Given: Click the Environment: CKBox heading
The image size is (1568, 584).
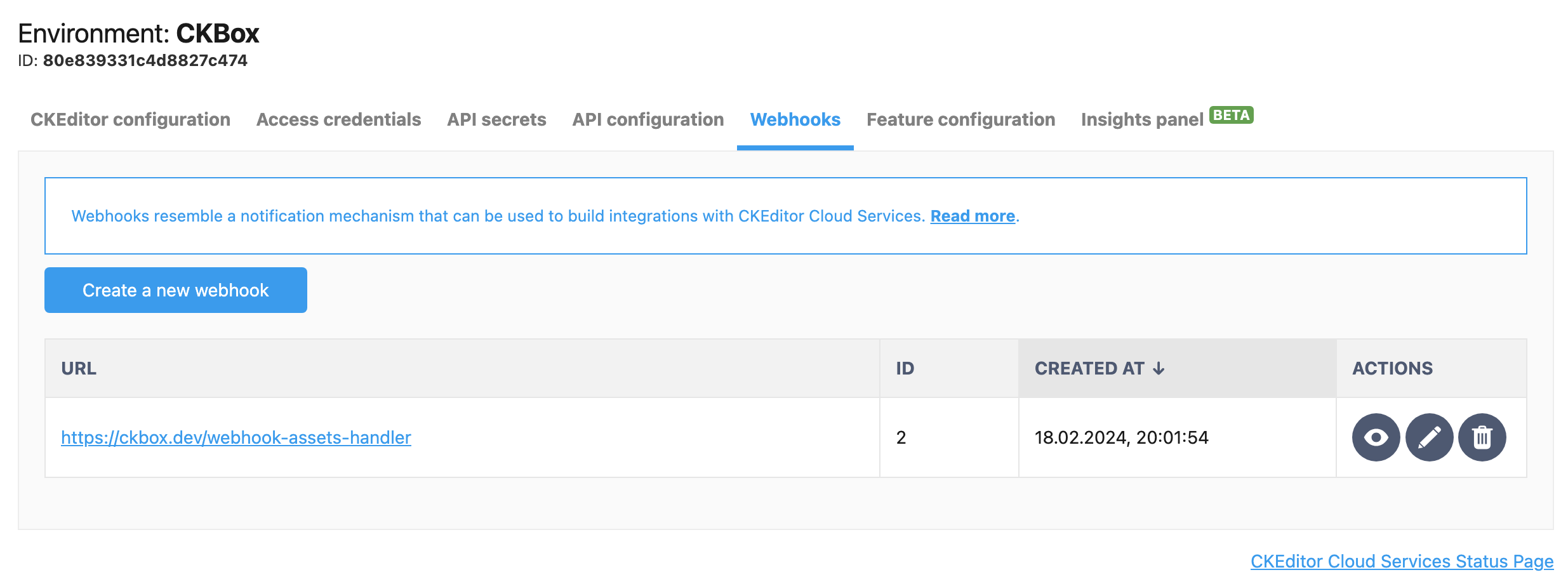Looking at the screenshot, I should click(x=138, y=34).
